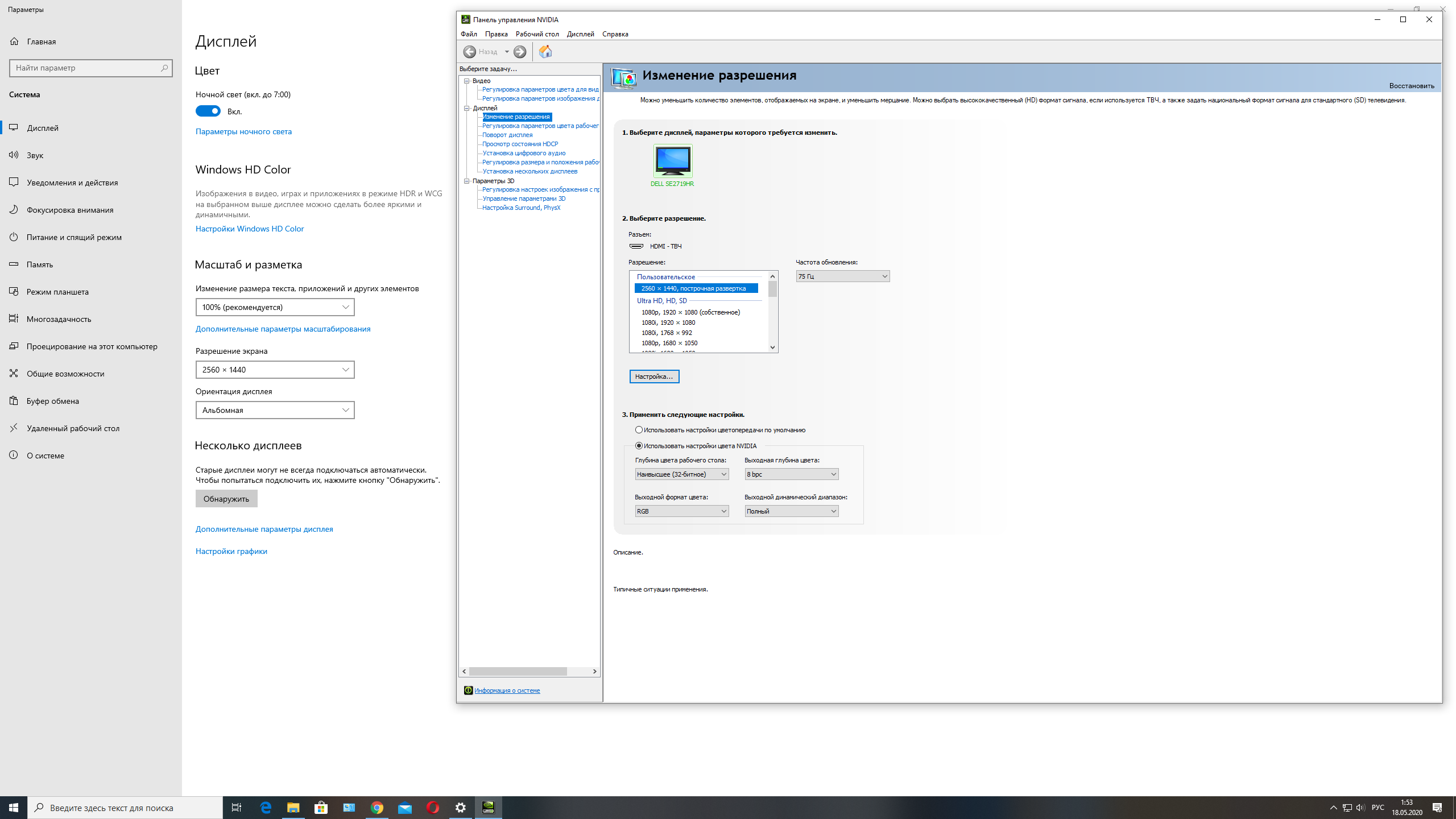Select Использовать настройки цвета NVIDIA radio
The width and height of the screenshot is (1456, 819).
pos(639,446)
